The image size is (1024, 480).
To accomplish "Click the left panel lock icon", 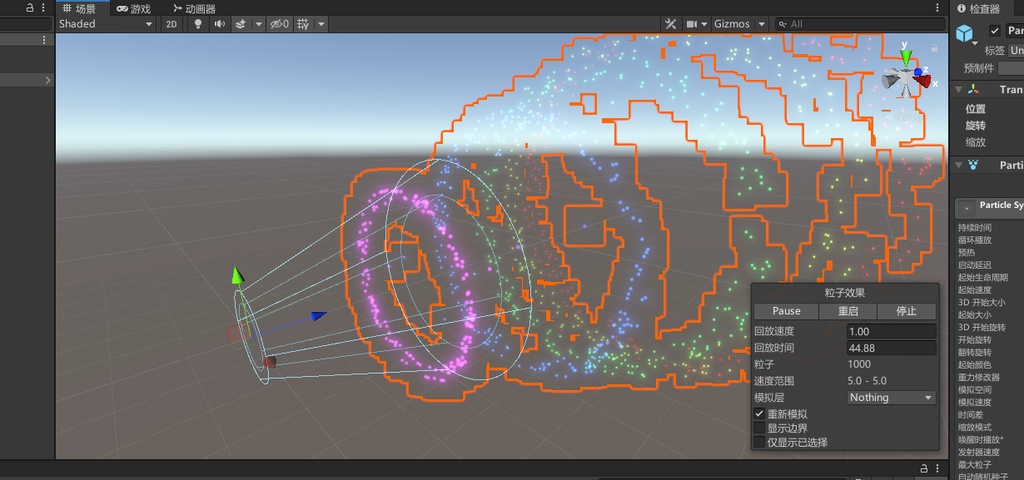I will pos(29,8).
